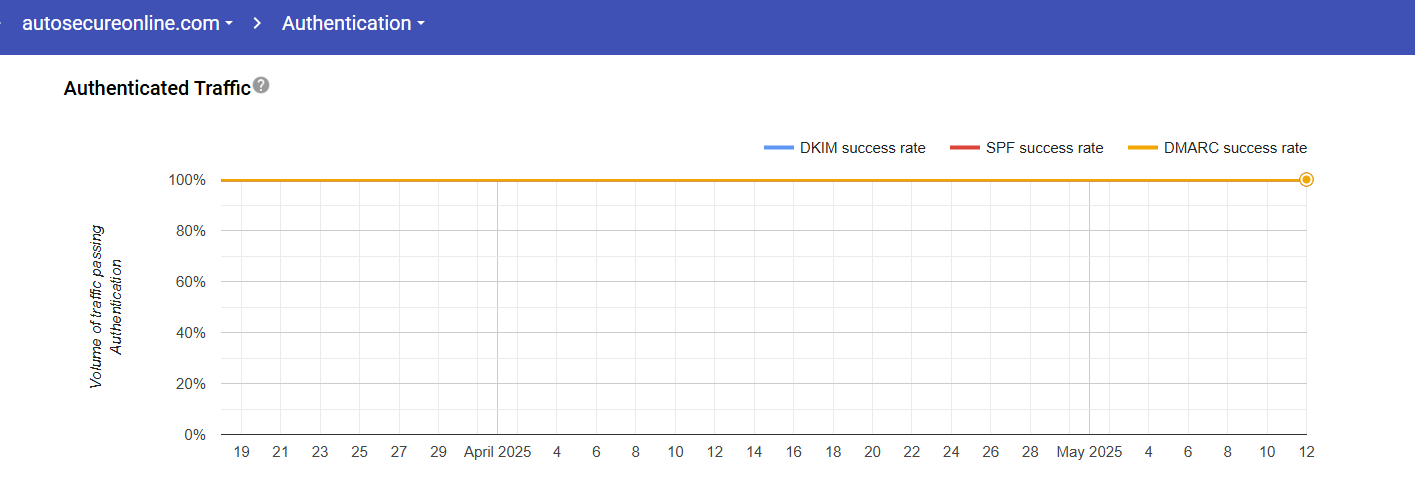Viewport: 1415px width, 501px height.
Task: Click the blue DKIM legend line swatch
Action: (x=778, y=148)
